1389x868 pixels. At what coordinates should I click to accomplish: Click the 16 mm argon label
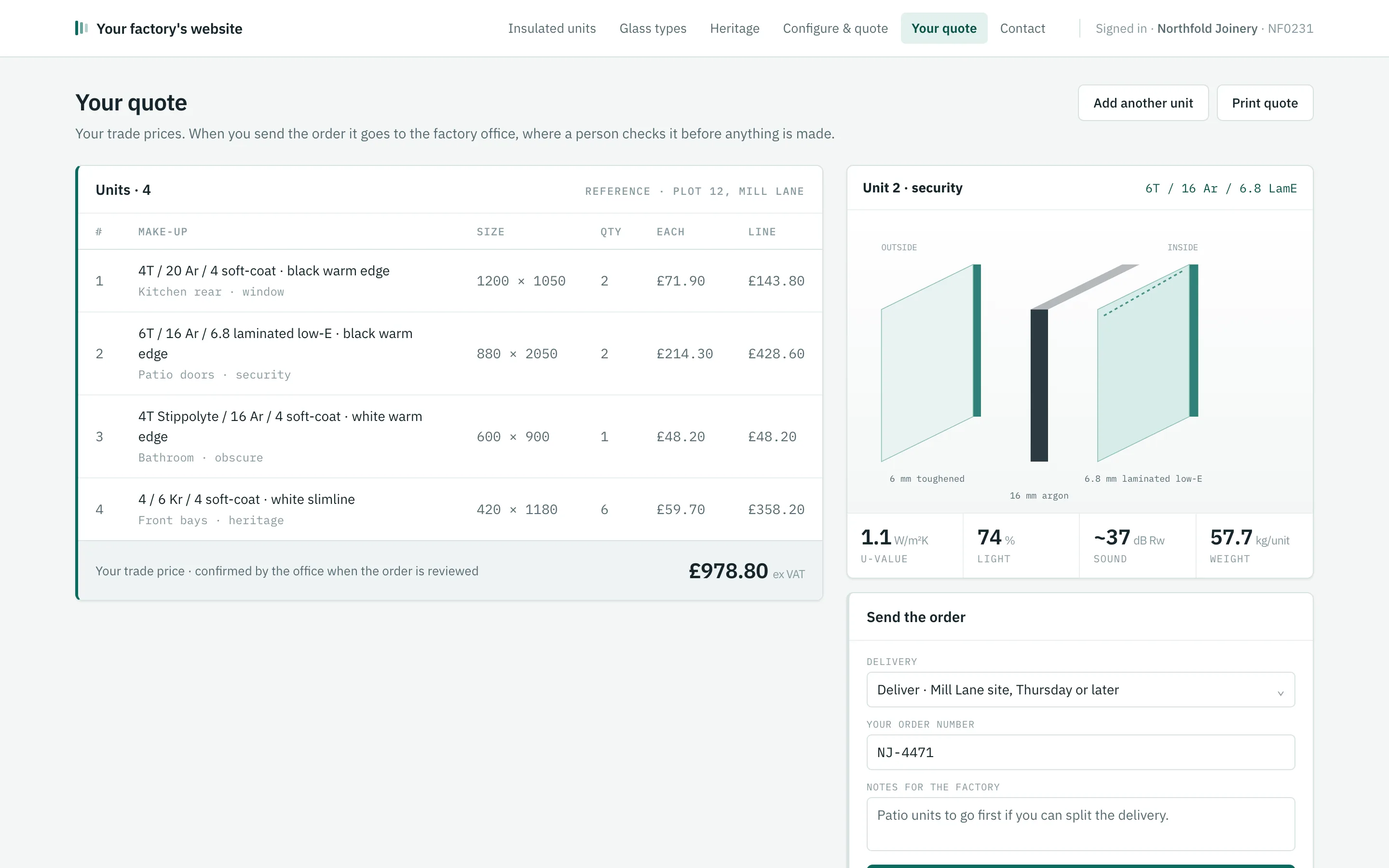pyautogui.click(x=1039, y=495)
